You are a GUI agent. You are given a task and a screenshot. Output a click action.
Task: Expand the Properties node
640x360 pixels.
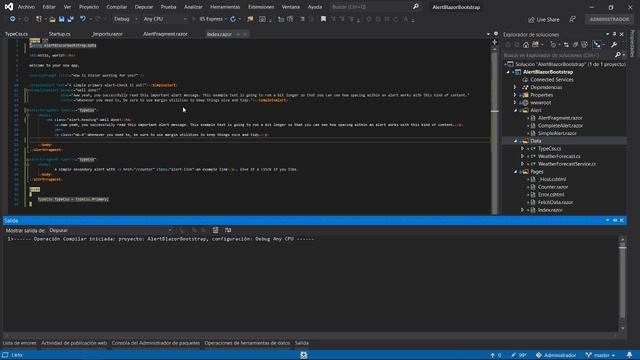click(x=515, y=95)
